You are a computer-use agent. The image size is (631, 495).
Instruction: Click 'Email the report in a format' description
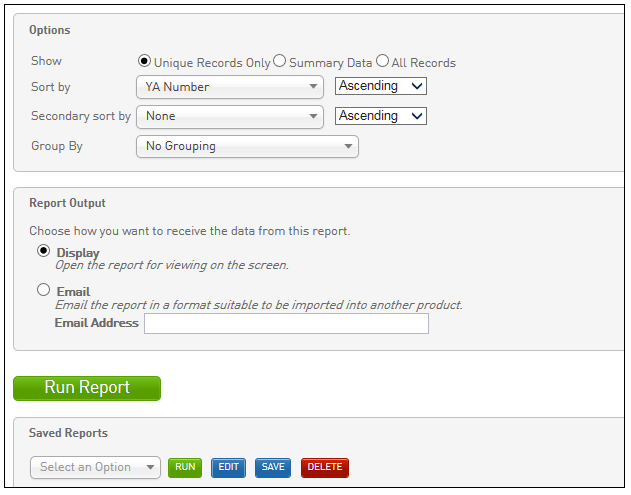tap(259, 305)
